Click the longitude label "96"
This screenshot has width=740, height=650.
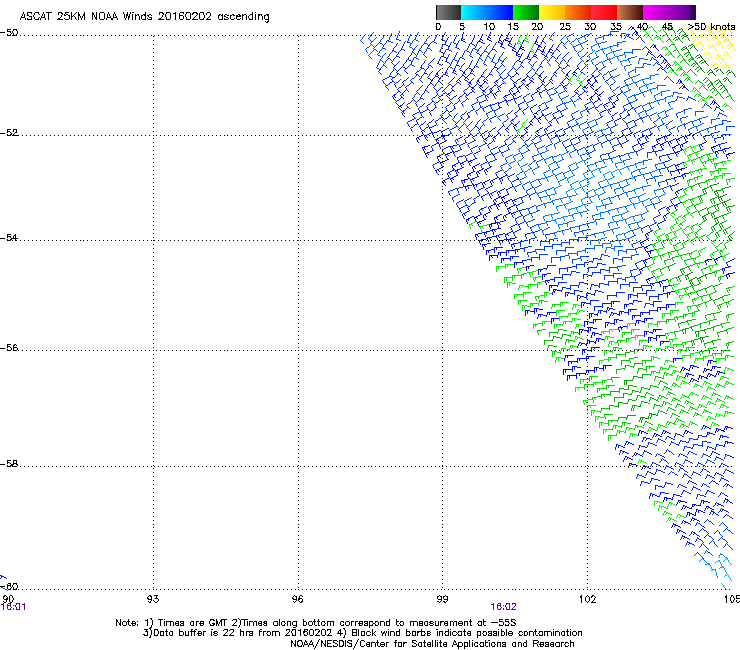pos(297,599)
